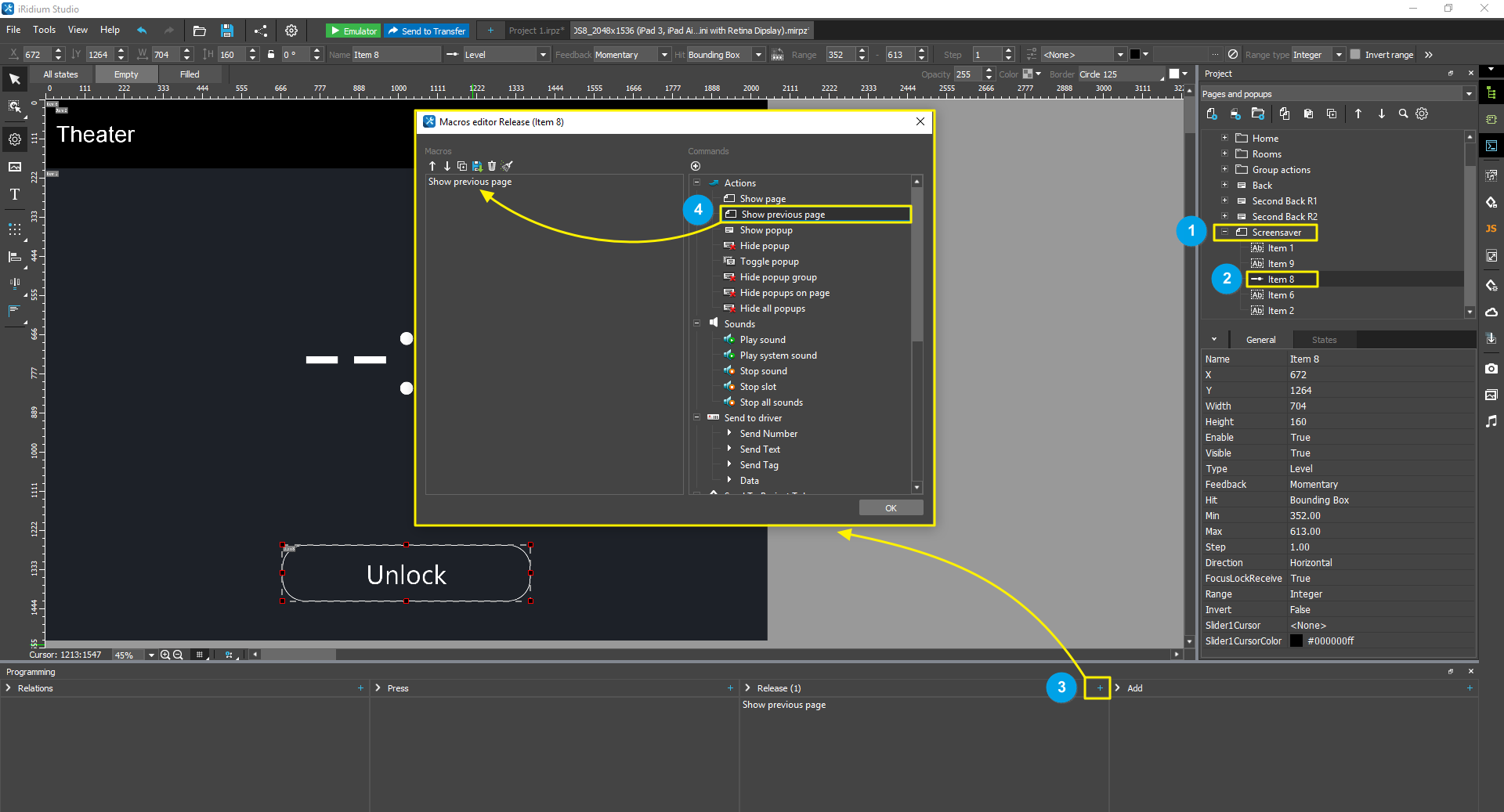Collapse the Sounds command group
The width and height of the screenshot is (1504, 812).
697,323
